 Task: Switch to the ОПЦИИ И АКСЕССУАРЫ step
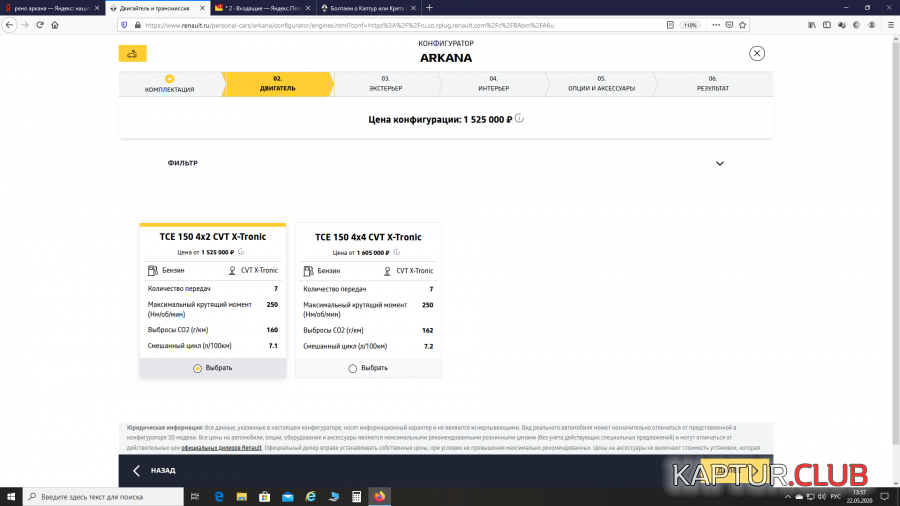[x=601, y=84]
